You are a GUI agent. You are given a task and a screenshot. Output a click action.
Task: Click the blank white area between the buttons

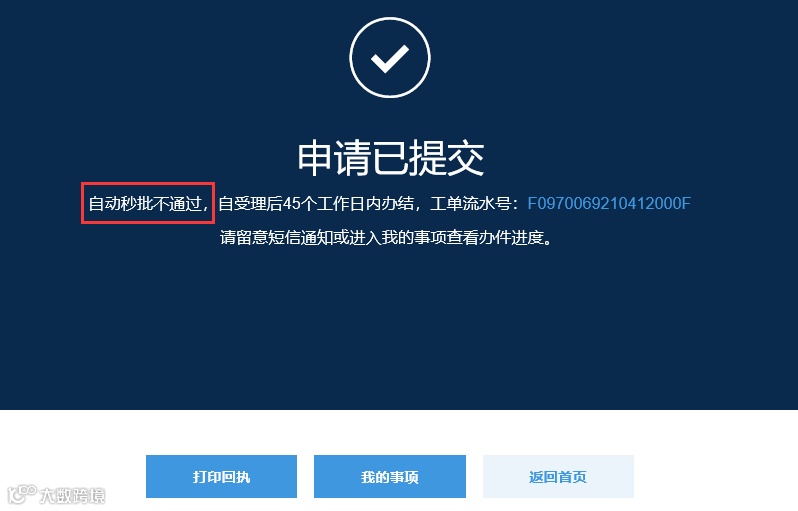pyautogui.click(x=305, y=476)
